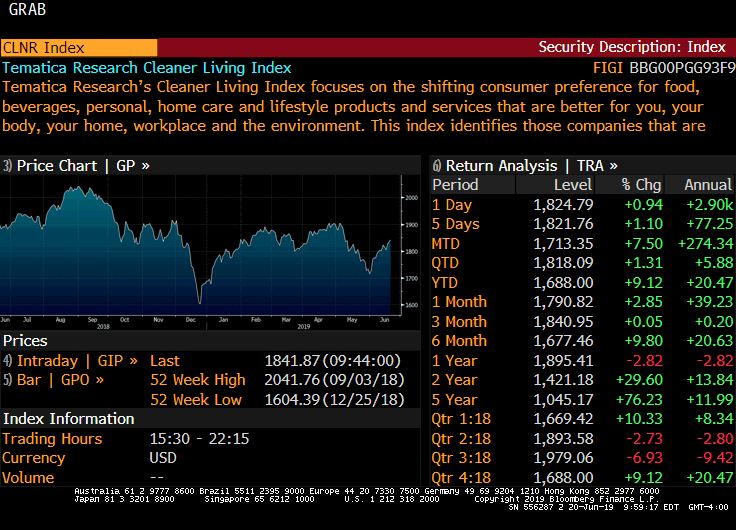
Task: Click the Prices section heading
Action: [25, 341]
